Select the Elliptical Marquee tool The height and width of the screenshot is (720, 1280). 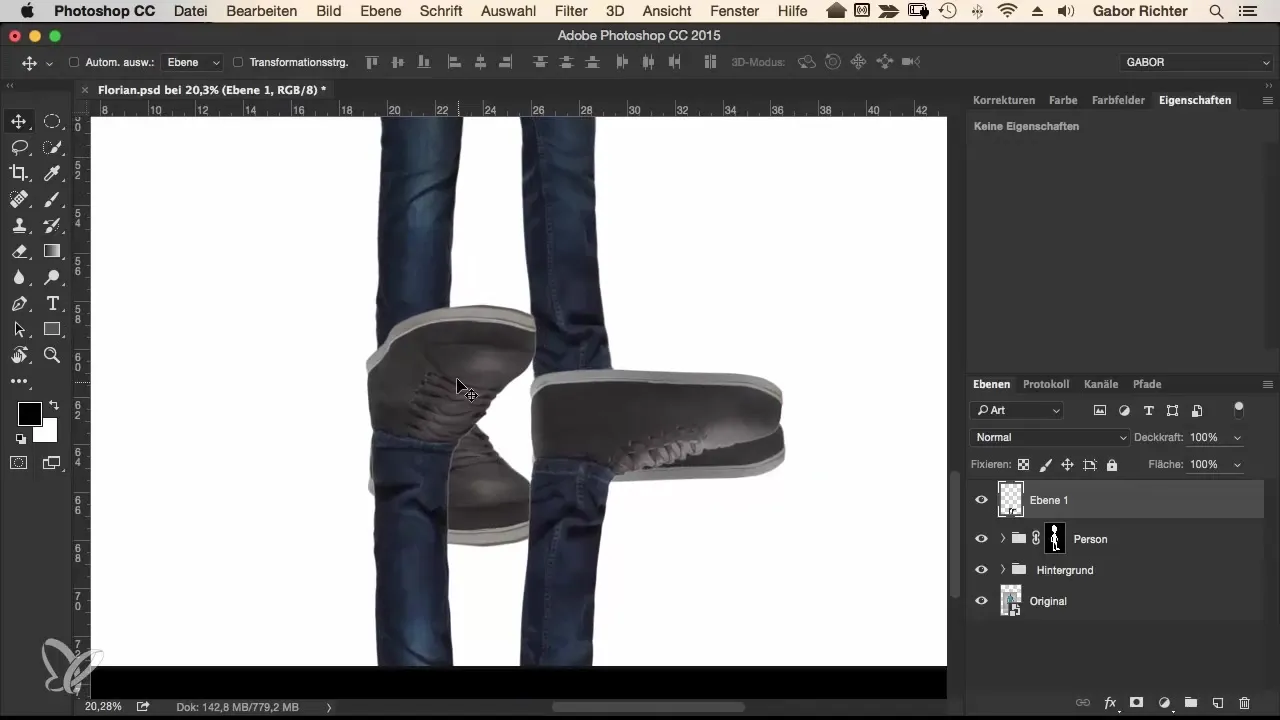tap(52, 122)
